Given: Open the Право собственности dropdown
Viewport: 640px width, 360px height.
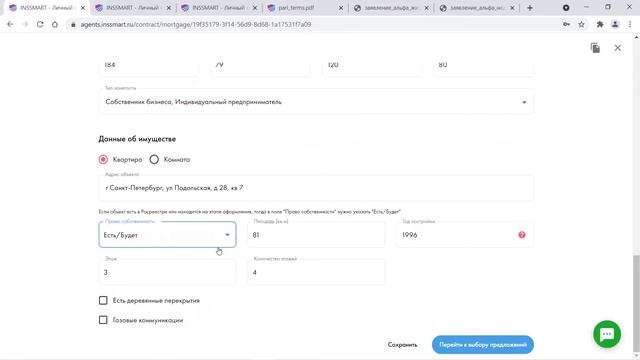Looking at the screenshot, I should (167, 235).
